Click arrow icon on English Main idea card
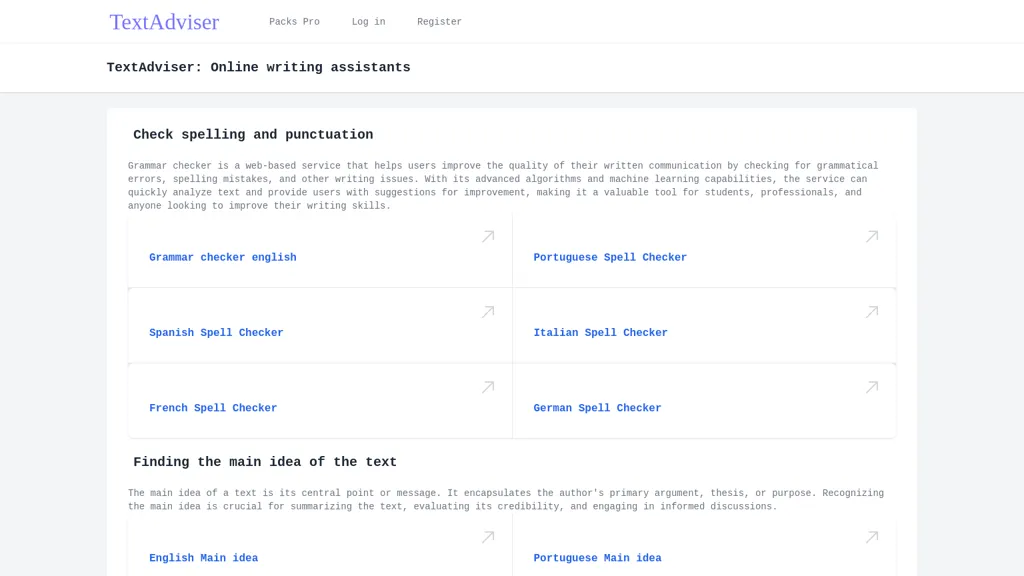 coord(488,537)
